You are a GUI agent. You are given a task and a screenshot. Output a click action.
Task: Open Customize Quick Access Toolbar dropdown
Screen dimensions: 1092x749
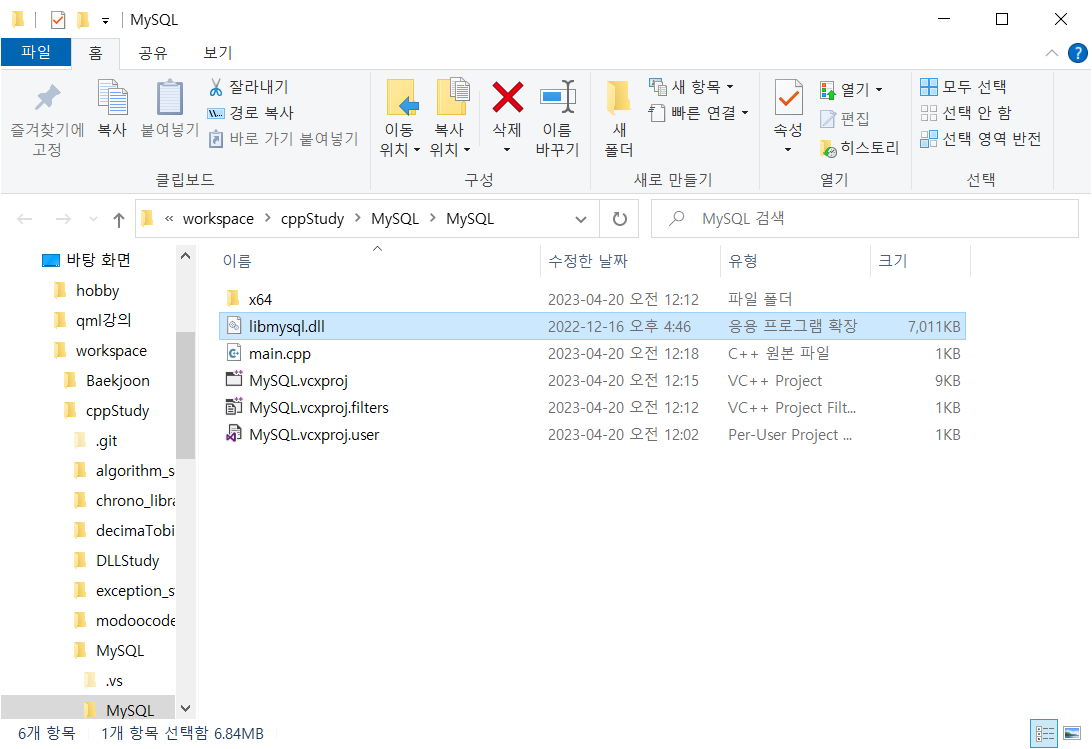tap(105, 21)
